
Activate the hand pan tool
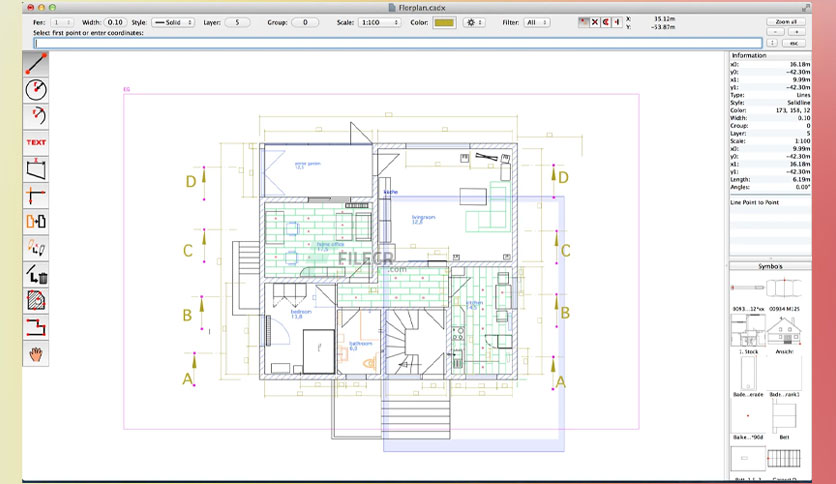click(36, 354)
